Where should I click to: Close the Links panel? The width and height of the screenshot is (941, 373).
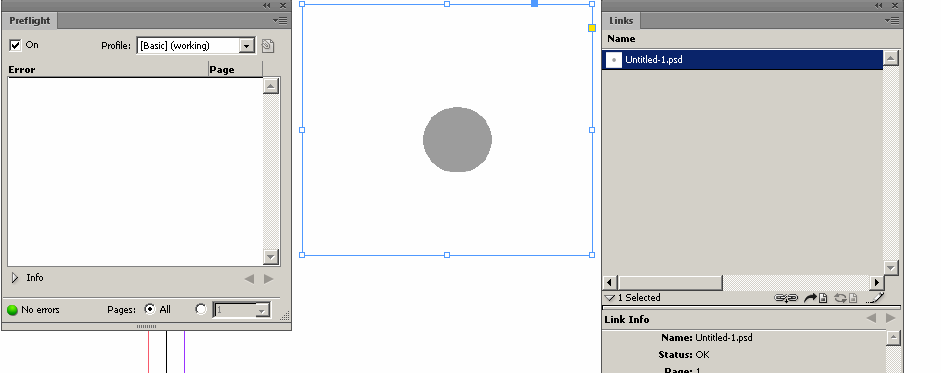click(894, 5)
